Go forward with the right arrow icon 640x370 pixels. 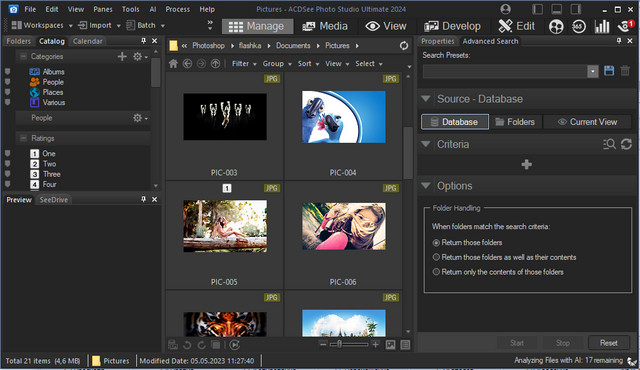(201, 64)
